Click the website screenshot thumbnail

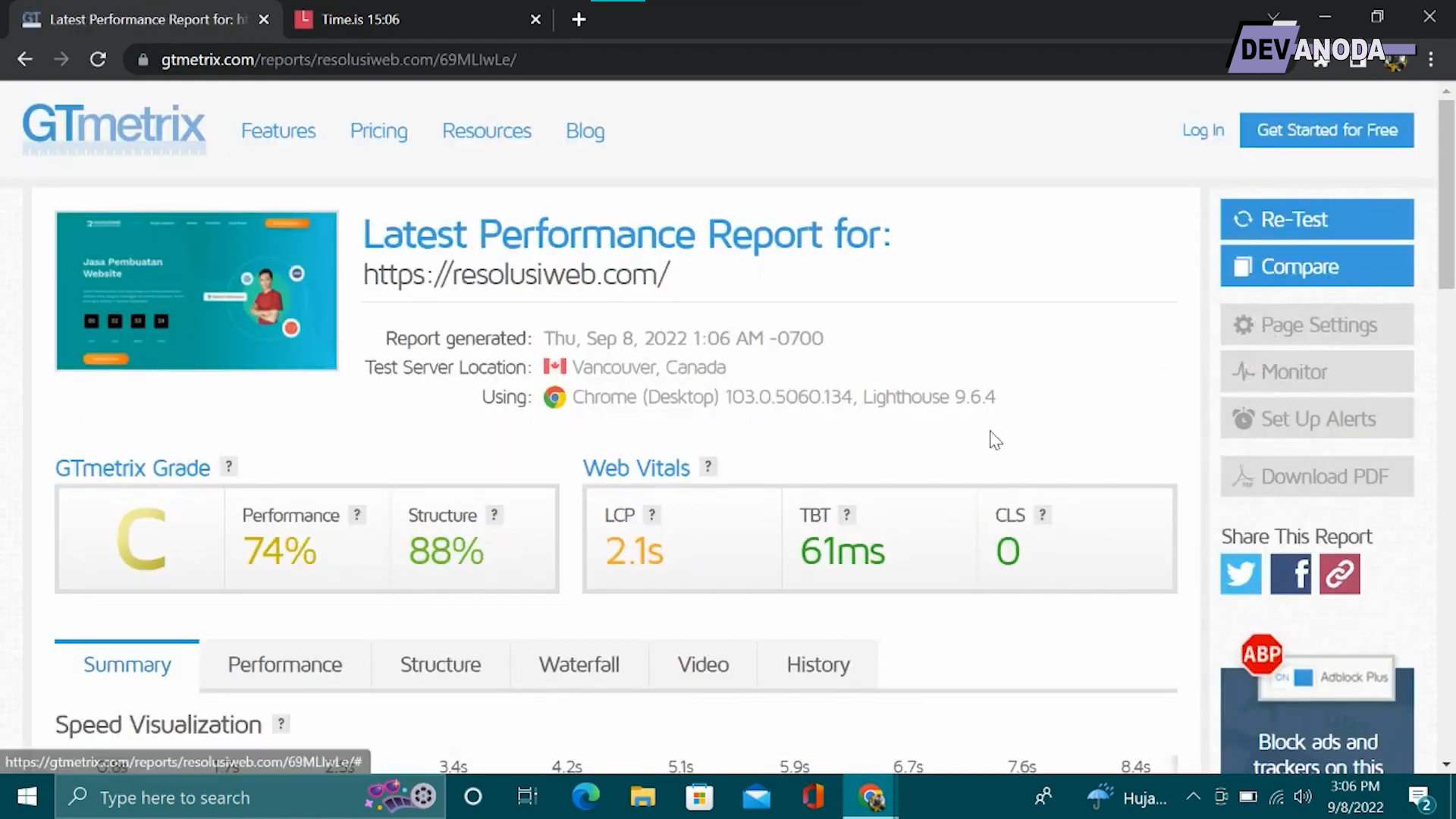[196, 291]
